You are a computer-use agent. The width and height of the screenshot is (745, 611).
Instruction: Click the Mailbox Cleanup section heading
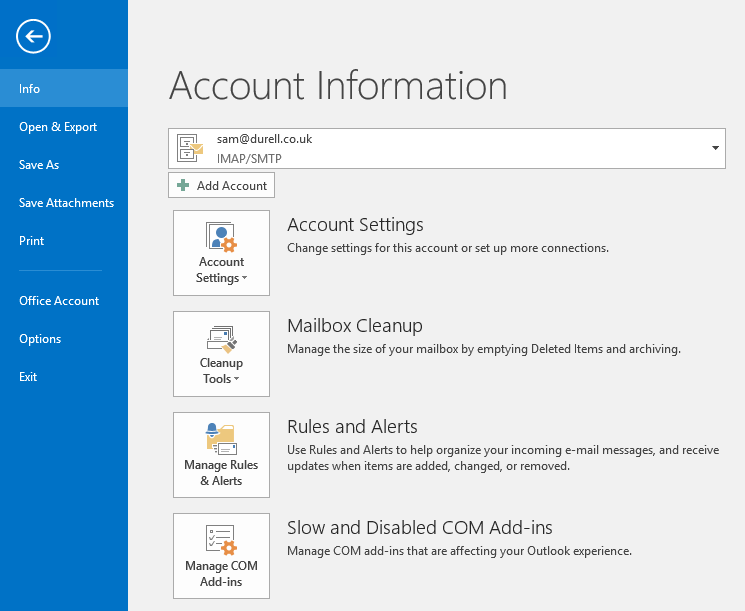tap(355, 326)
